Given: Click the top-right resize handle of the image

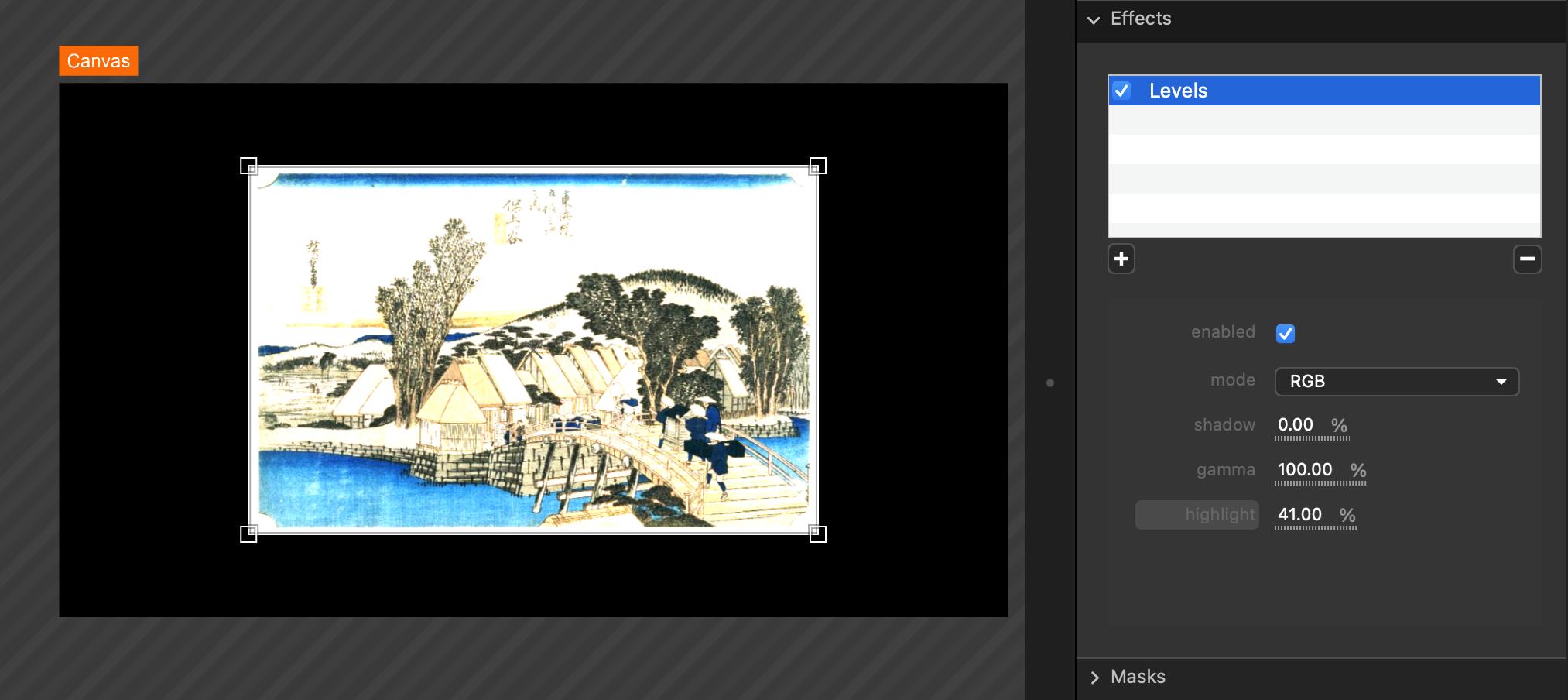Looking at the screenshot, I should coord(817,166).
